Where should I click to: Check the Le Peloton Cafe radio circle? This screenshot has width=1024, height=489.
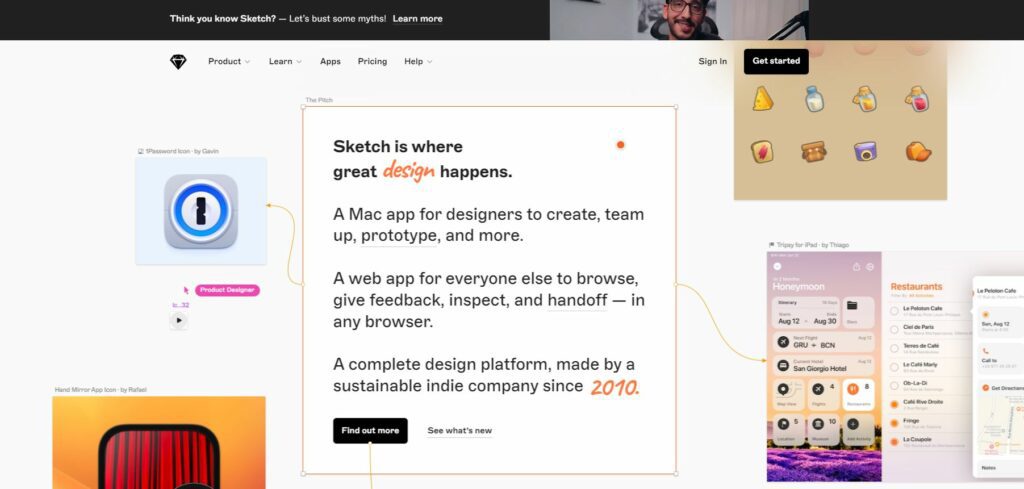click(895, 311)
